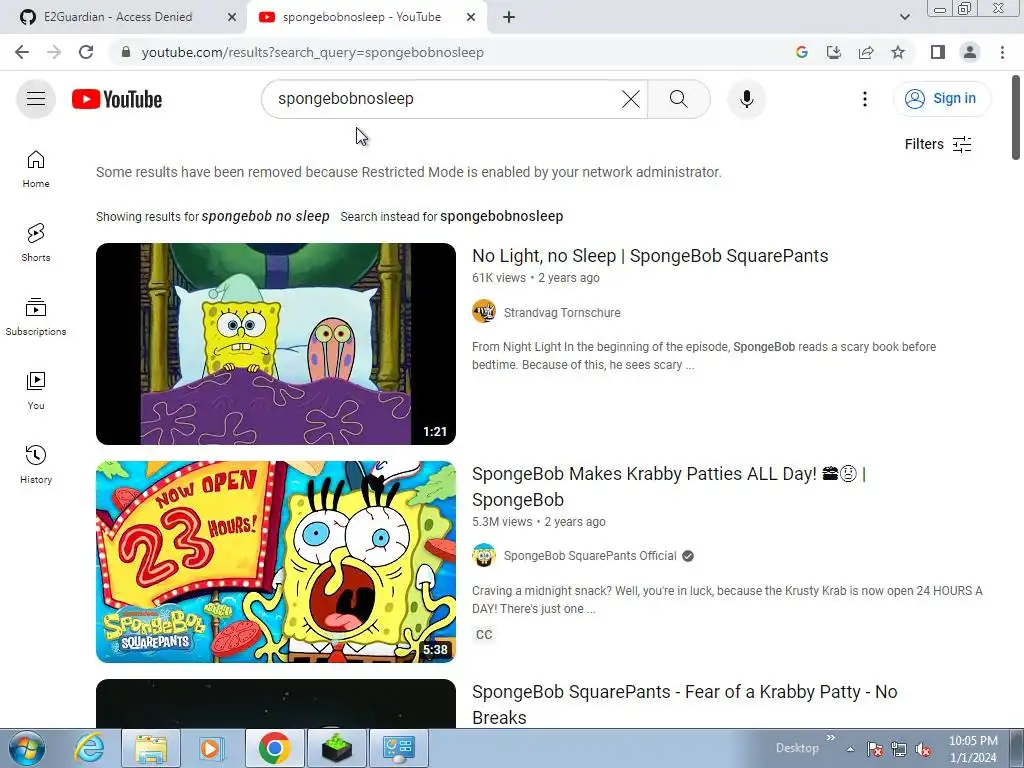Viewport: 1024px width, 768px height.
Task: Clear the search box with the X
Action: (631, 99)
